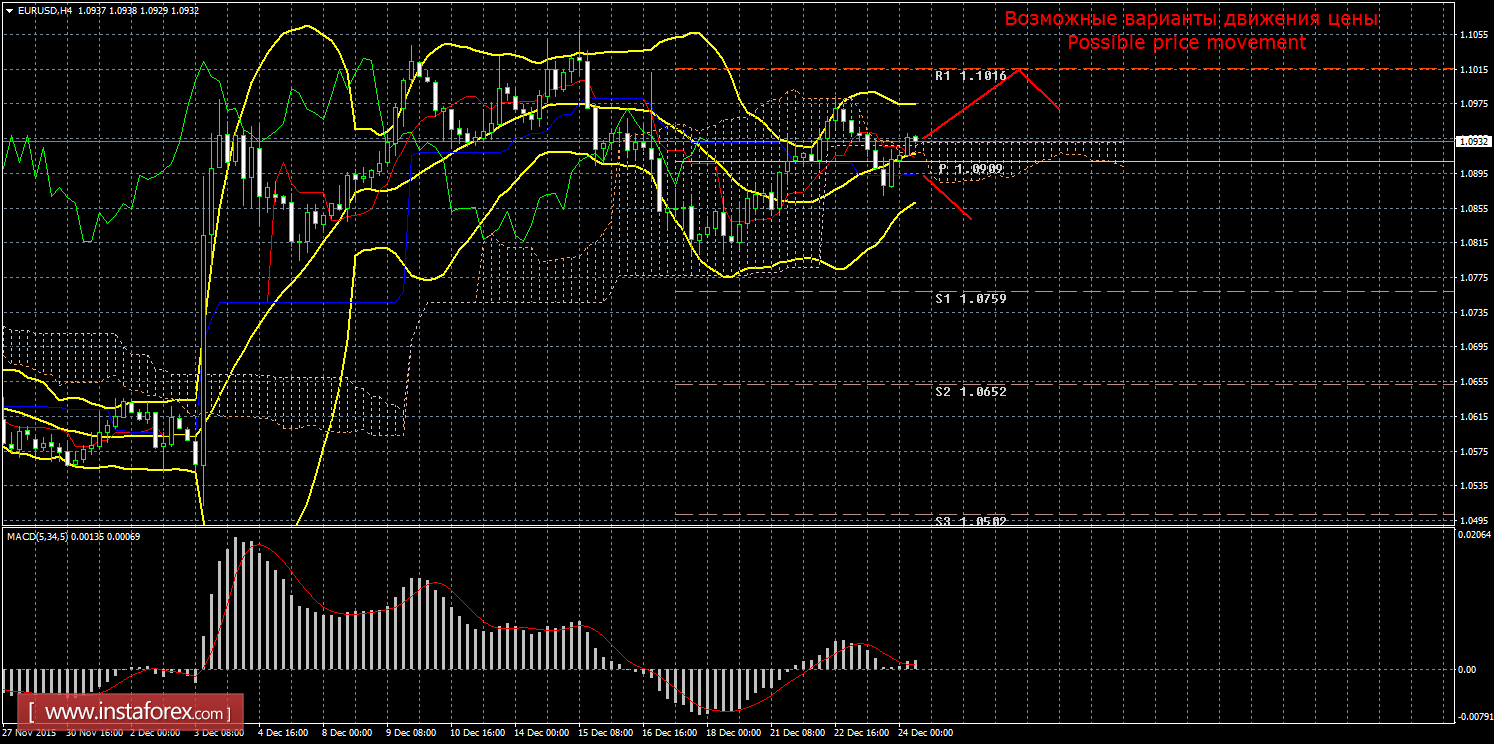Screen dimensions: 1494x744
Task: Click the S2 1.0652 support level label
Action: click(970, 391)
